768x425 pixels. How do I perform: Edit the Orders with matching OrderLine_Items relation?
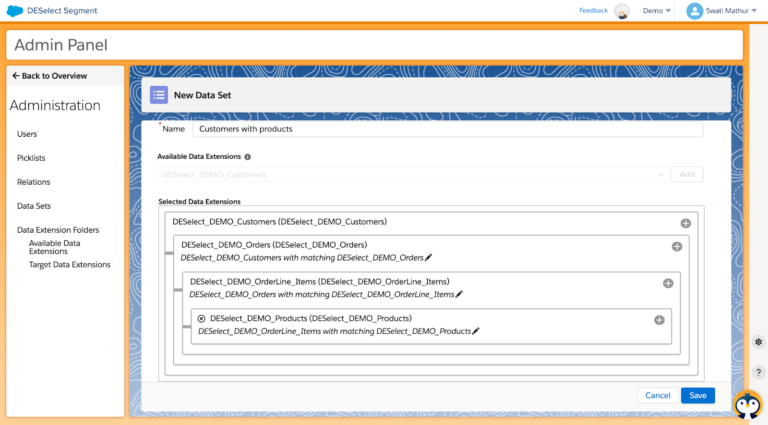pos(459,295)
